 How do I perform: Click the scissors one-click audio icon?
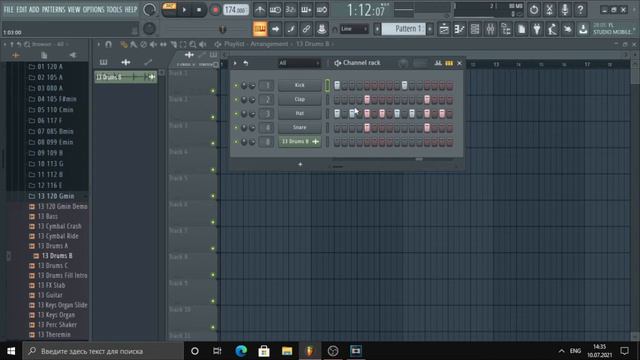[x=549, y=9]
